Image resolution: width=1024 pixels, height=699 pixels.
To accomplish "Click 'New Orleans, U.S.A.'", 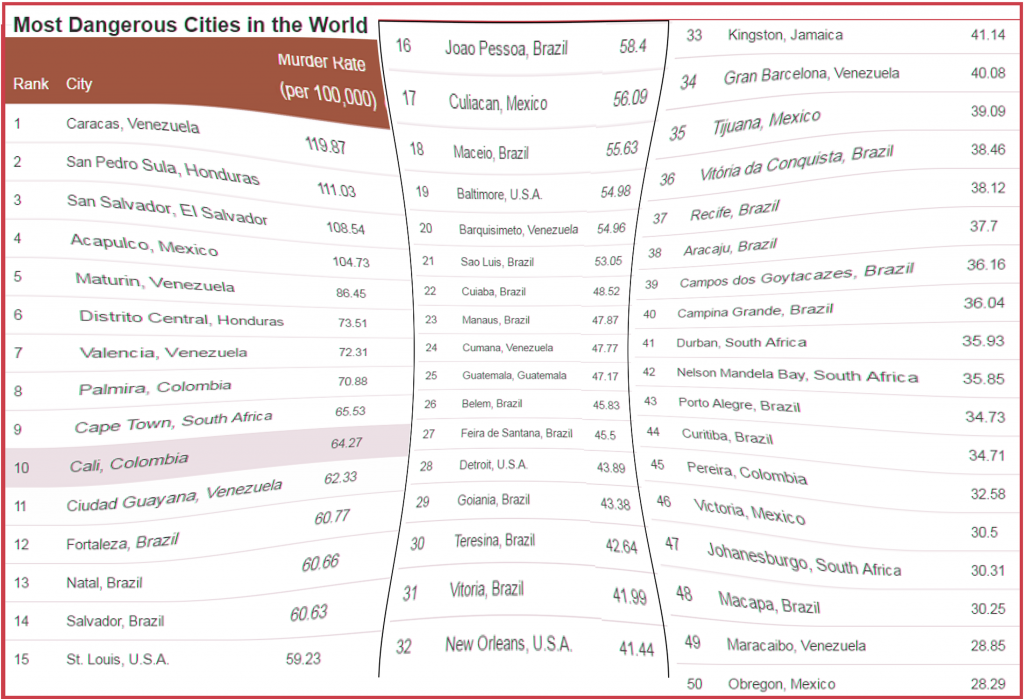I will coord(509,644).
